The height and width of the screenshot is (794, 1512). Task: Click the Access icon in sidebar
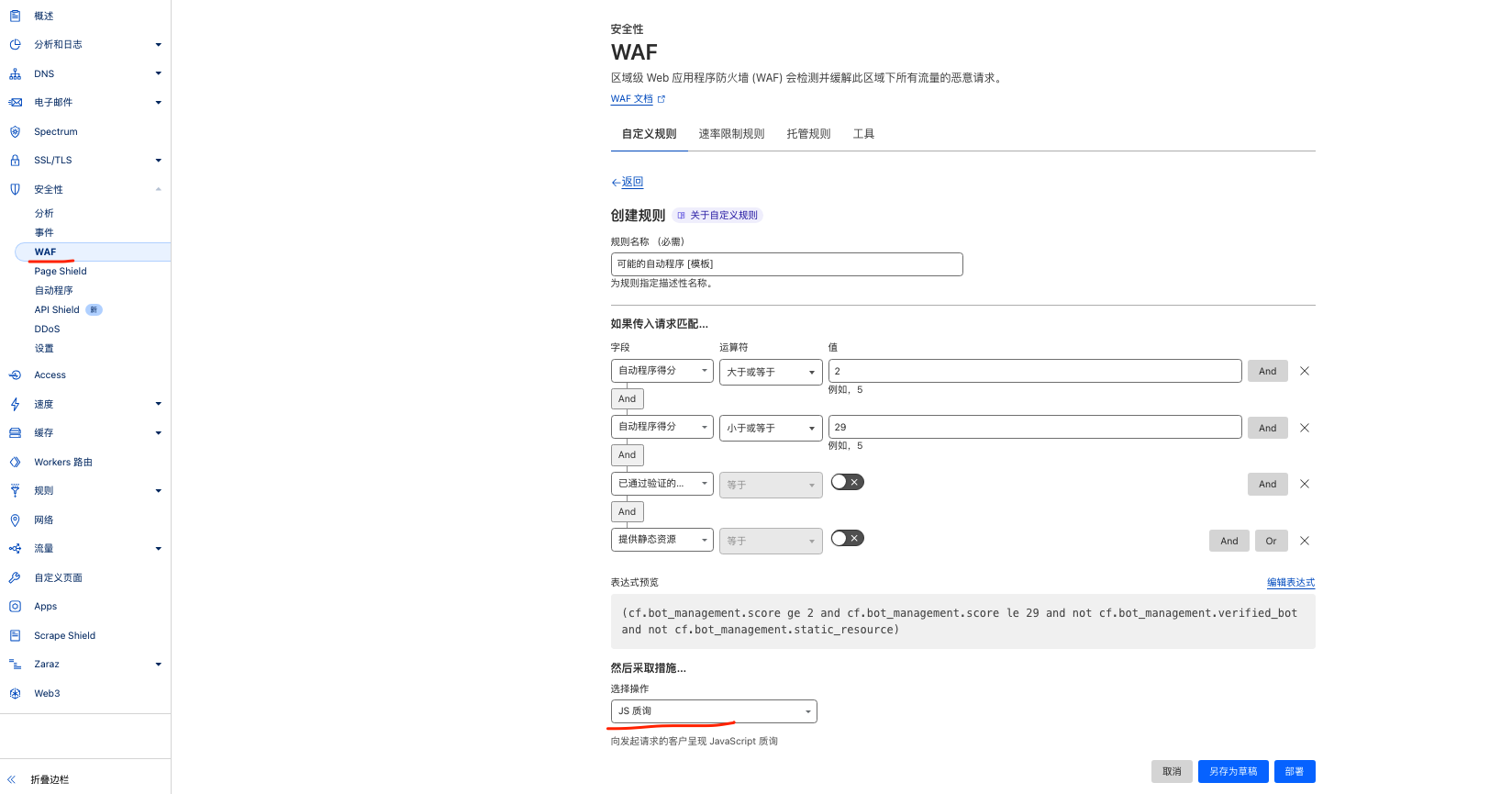pyautogui.click(x=15, y=375)
